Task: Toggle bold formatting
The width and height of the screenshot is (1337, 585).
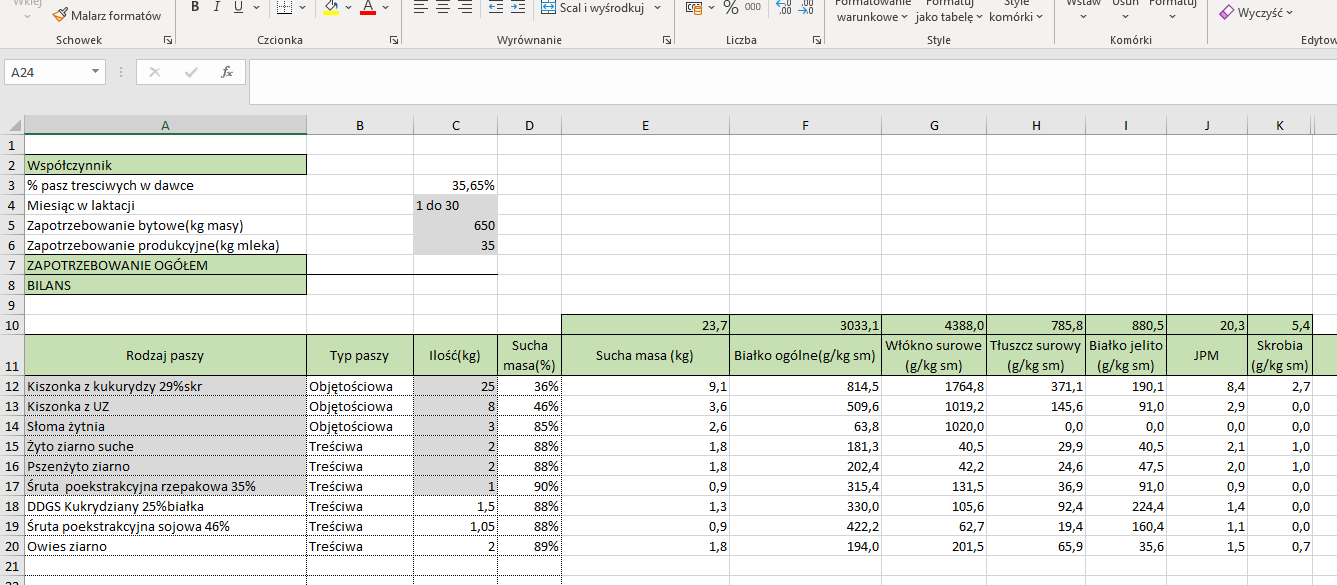Action: pos(194,7)
